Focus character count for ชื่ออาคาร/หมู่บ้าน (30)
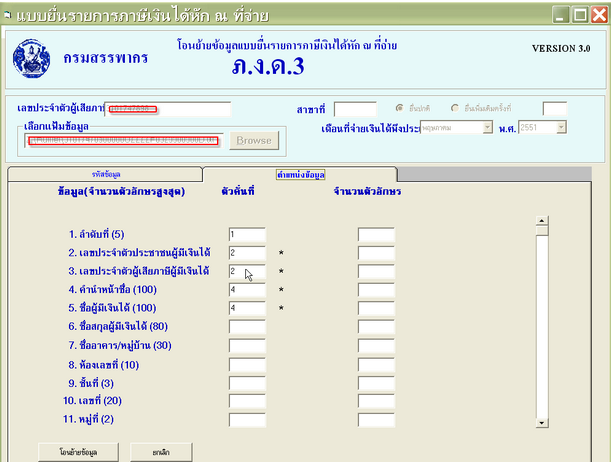The width and height of the screenshot is (611, 462). pyautogui.click(x=376, y=346)
